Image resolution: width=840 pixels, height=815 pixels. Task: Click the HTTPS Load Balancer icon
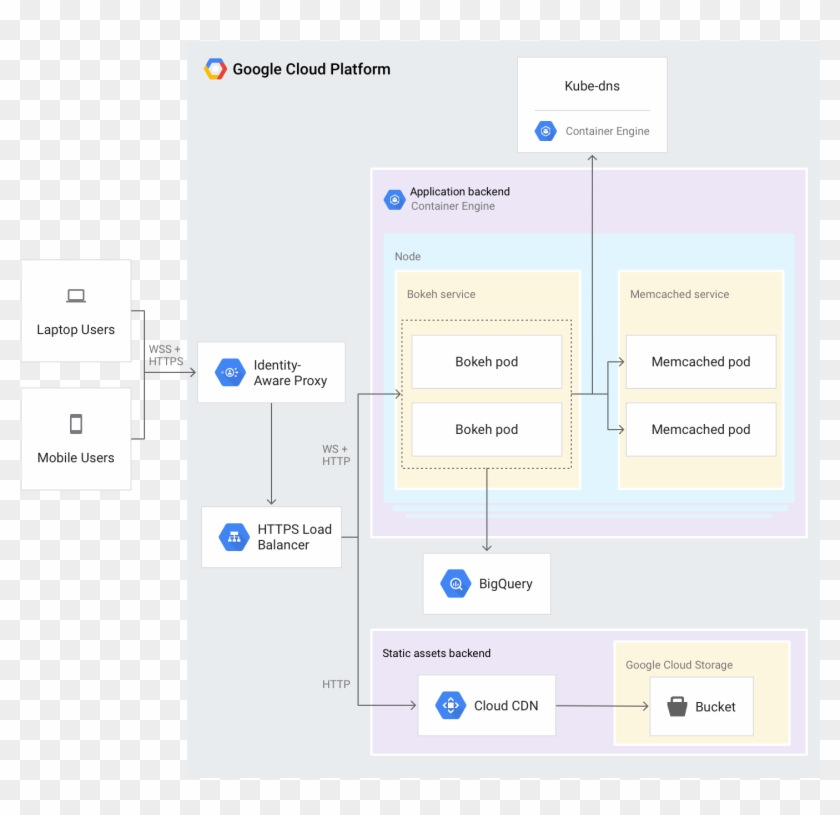coord(234,537)
